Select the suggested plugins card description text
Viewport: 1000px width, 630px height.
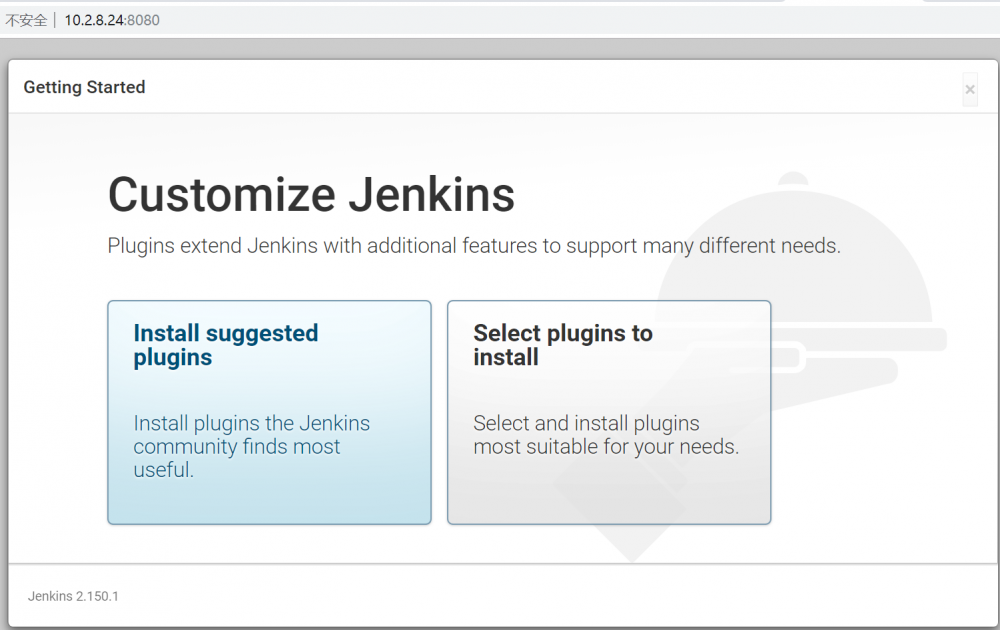[252, 446]
